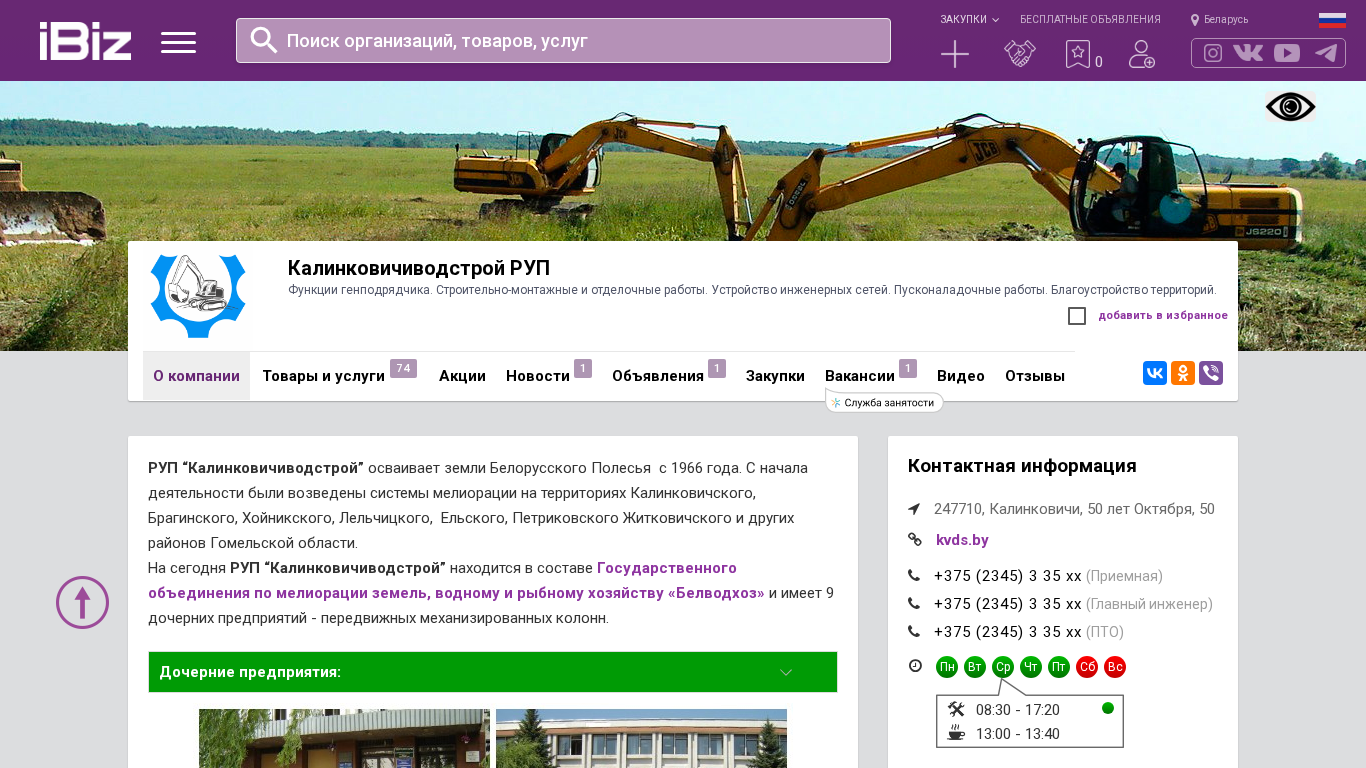Click the 'Служба занятости' badge
Image resolution: width=1366 pixels, height=768 pixels.
(885, 403)
